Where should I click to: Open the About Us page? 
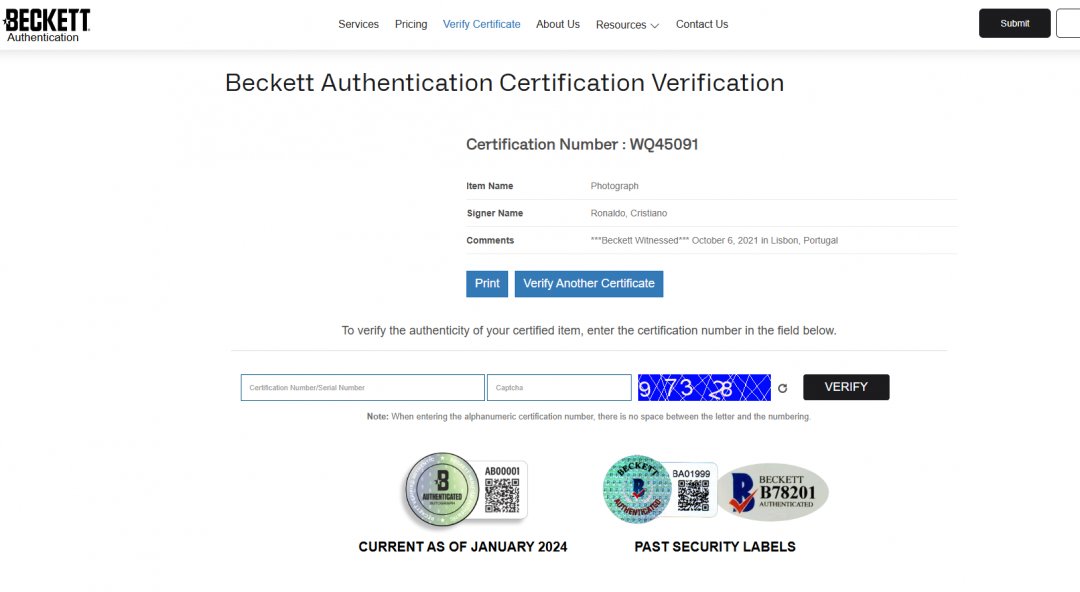tap(557, 24)
